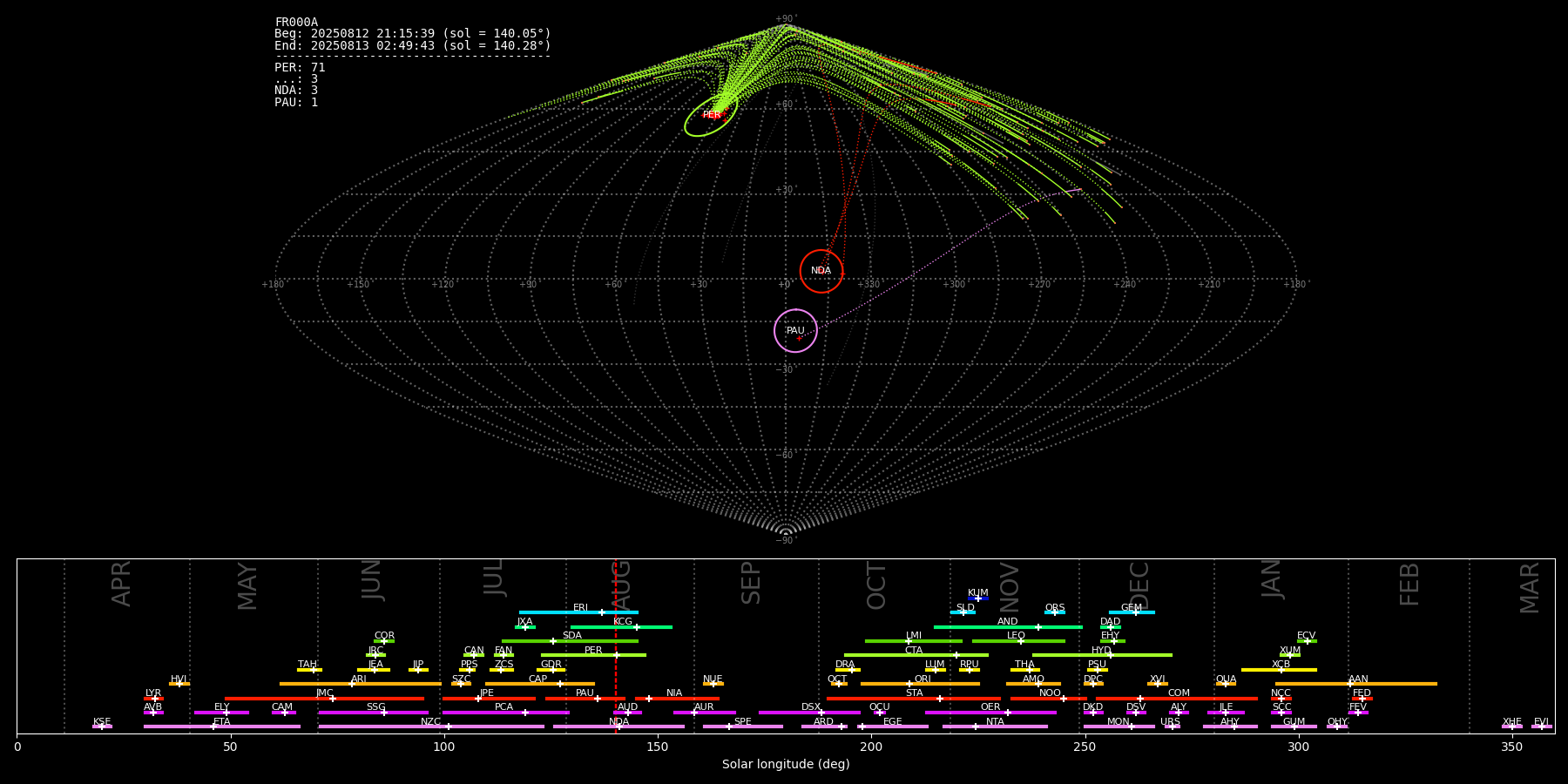Click the red dashed current solar longitude marker
The image size is (1568, 784).
tap(616, 645)
